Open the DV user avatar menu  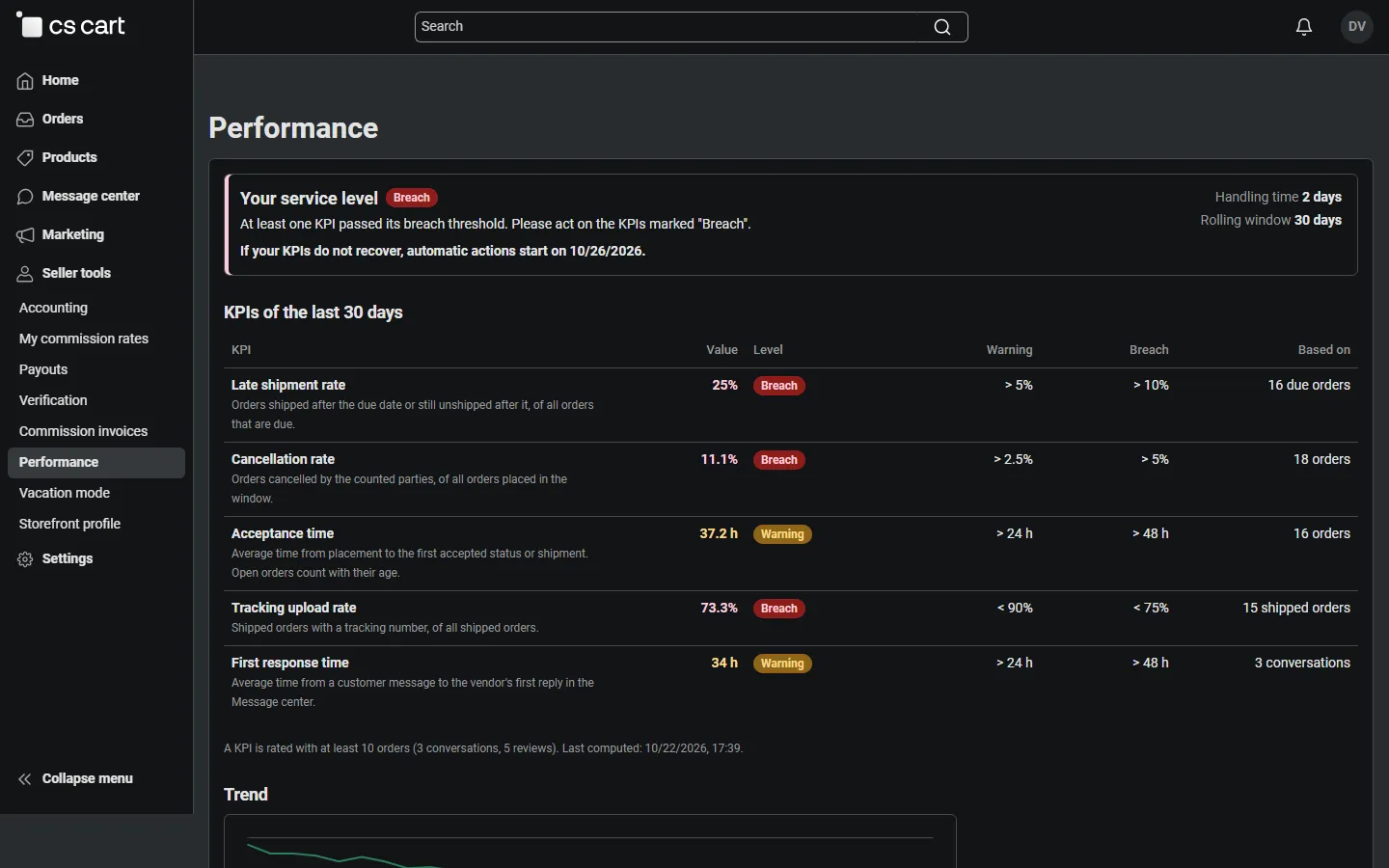(1357, 27)
